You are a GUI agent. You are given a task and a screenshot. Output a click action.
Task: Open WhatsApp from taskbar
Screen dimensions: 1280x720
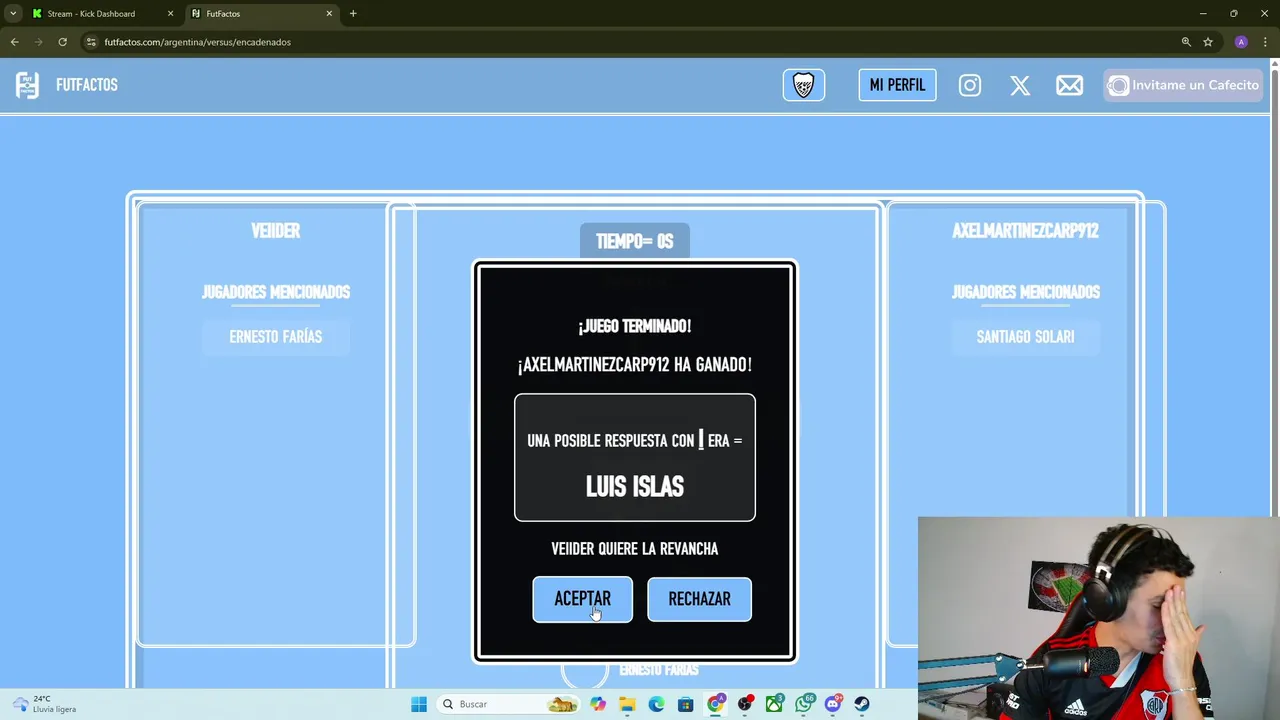tap(804, 704)
